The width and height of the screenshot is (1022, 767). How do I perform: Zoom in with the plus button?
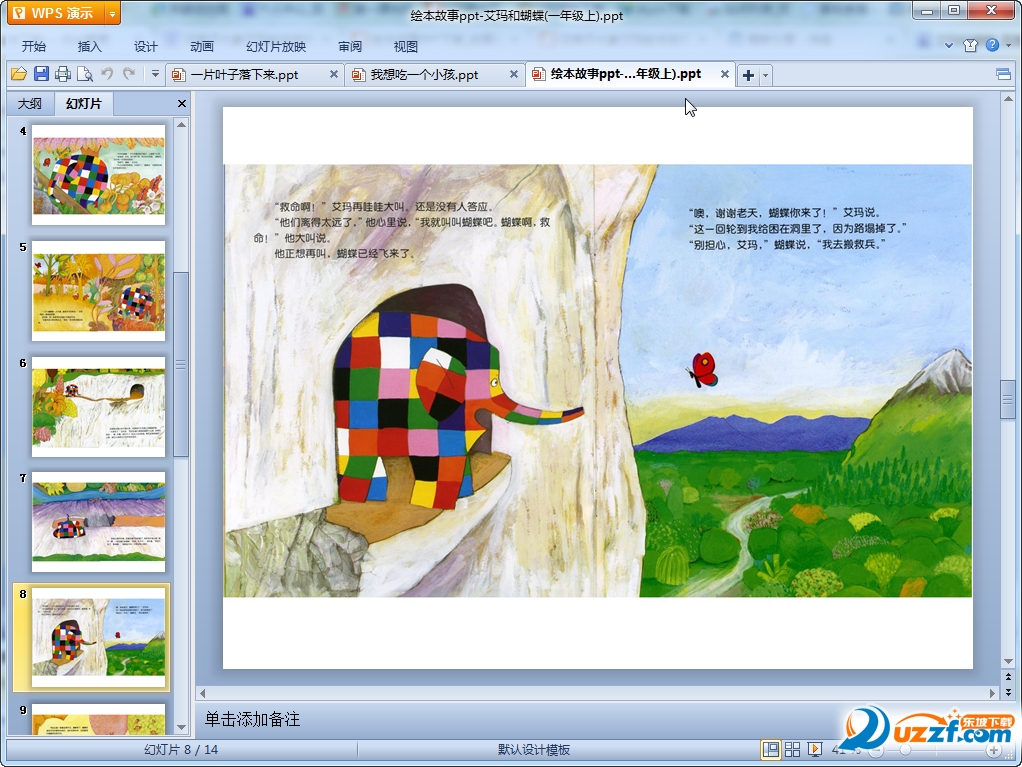[994, 751]
